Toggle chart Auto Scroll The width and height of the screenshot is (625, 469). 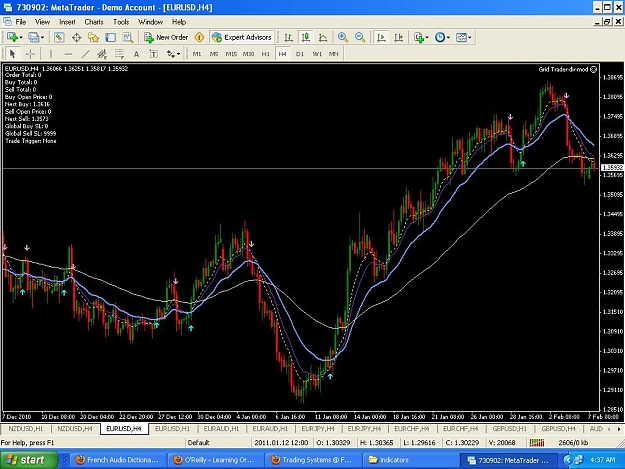(x=381, y=37)
